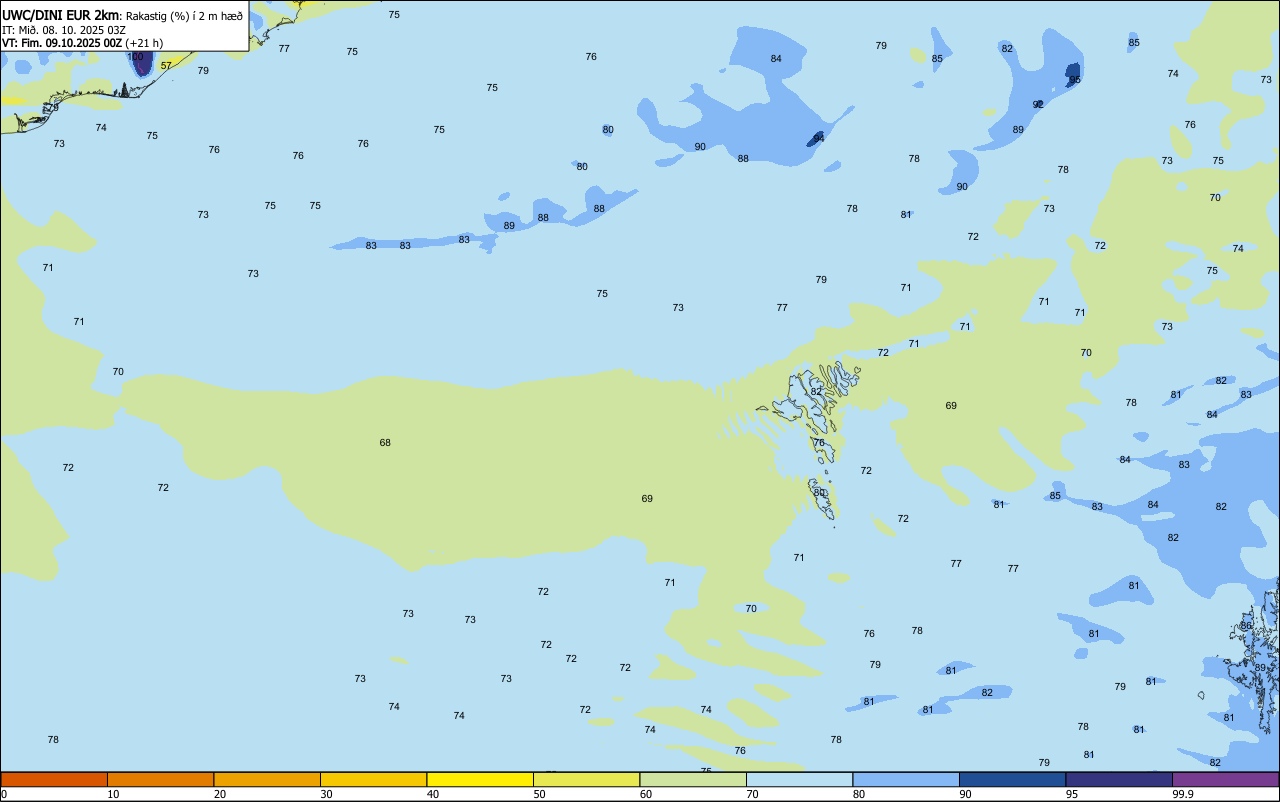Screen dimensions: 1280x802
Task: Click the 40–50 bright yellow legend swatch
Action: pyautogui.click(x=480, y=779)
